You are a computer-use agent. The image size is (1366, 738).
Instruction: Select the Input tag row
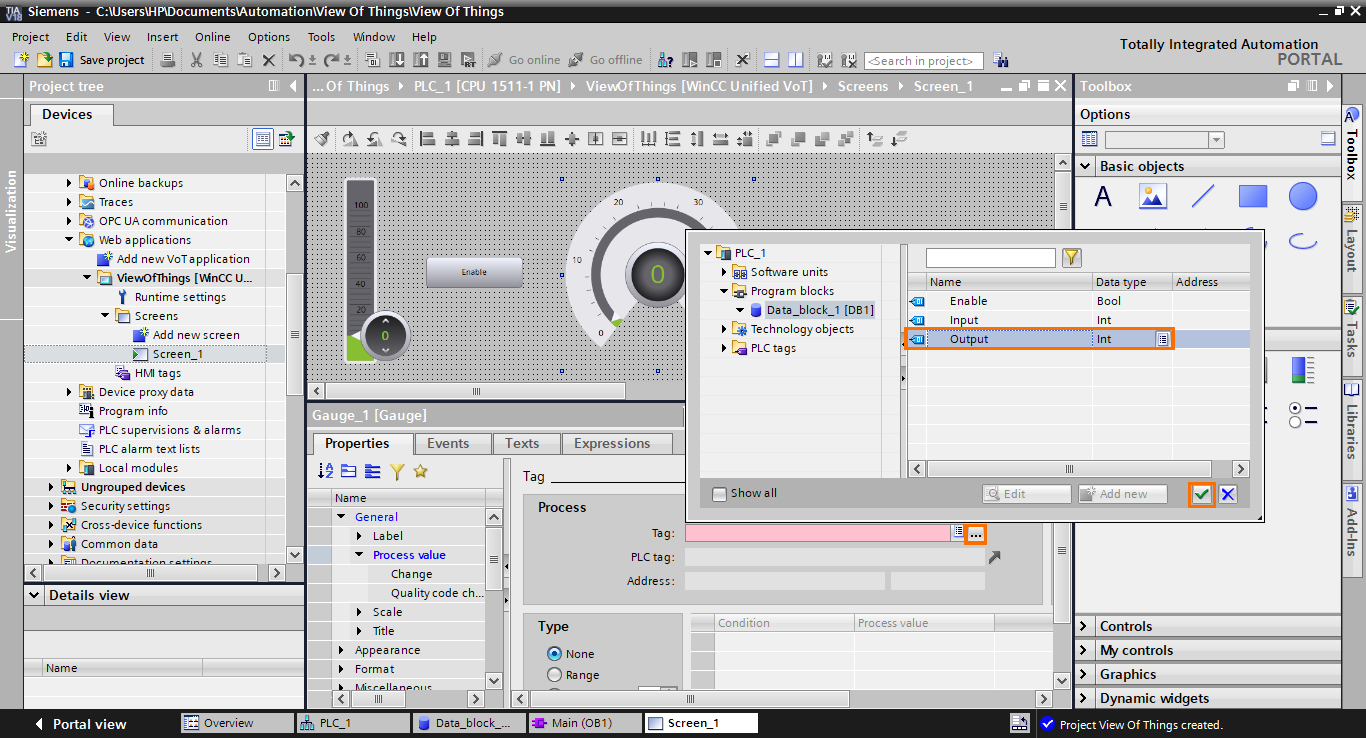point(1078,320)
